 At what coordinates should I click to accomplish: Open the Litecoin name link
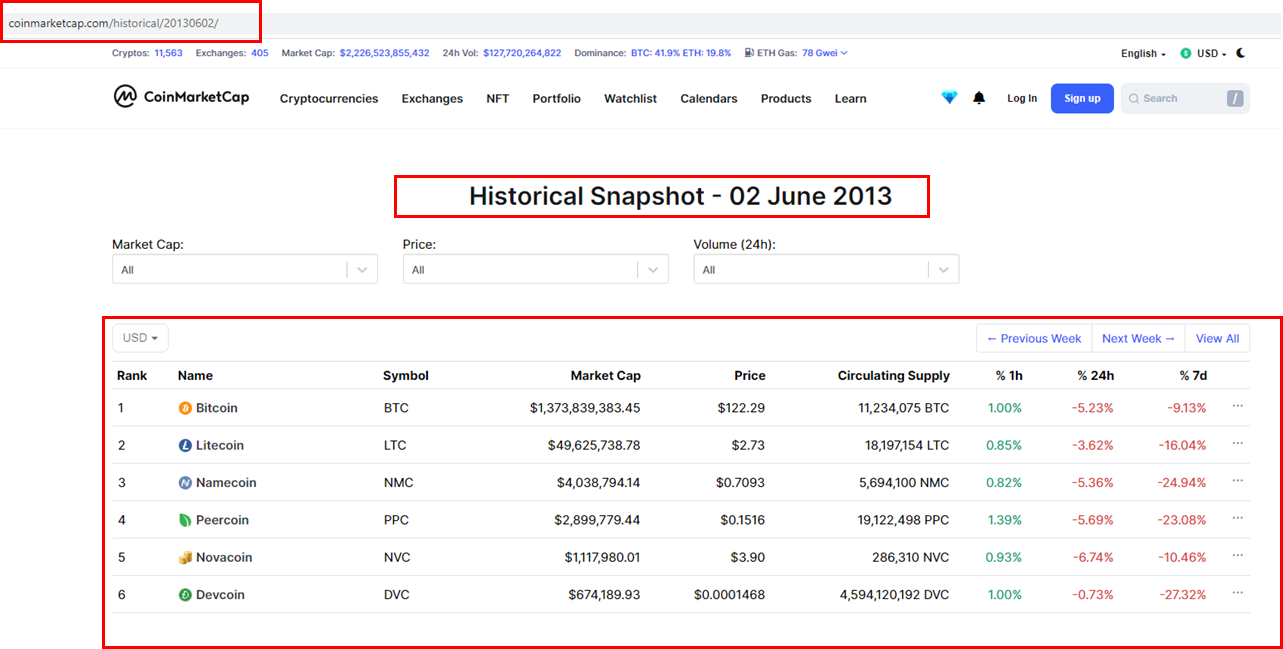[220, 445]
